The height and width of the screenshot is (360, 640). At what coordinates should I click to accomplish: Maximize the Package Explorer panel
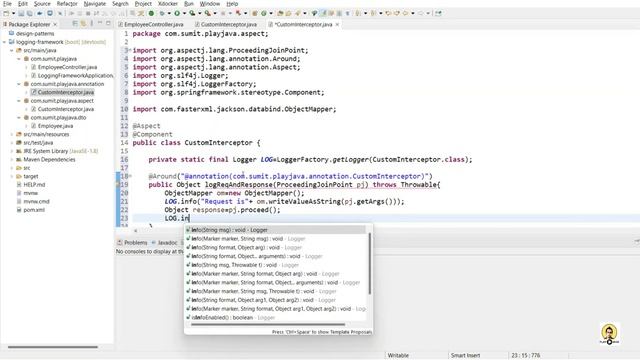pos(108,24)
